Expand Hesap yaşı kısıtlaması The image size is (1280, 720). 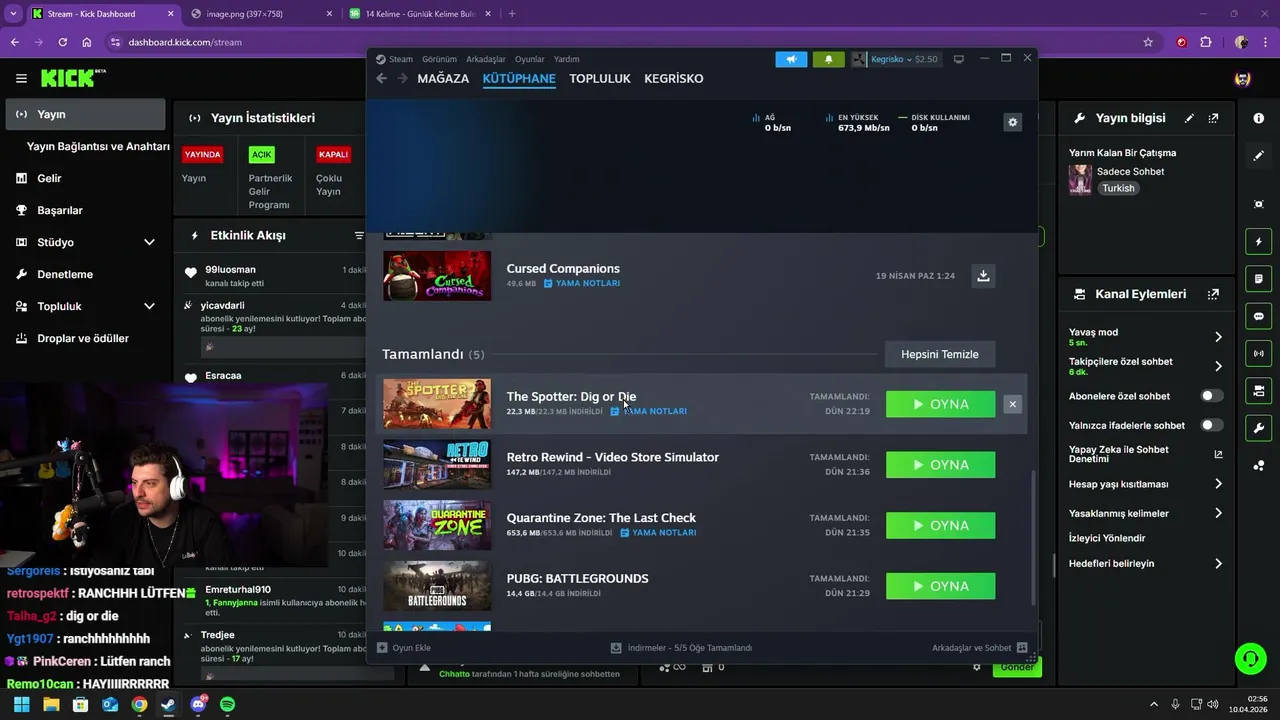coord(1218,484)
